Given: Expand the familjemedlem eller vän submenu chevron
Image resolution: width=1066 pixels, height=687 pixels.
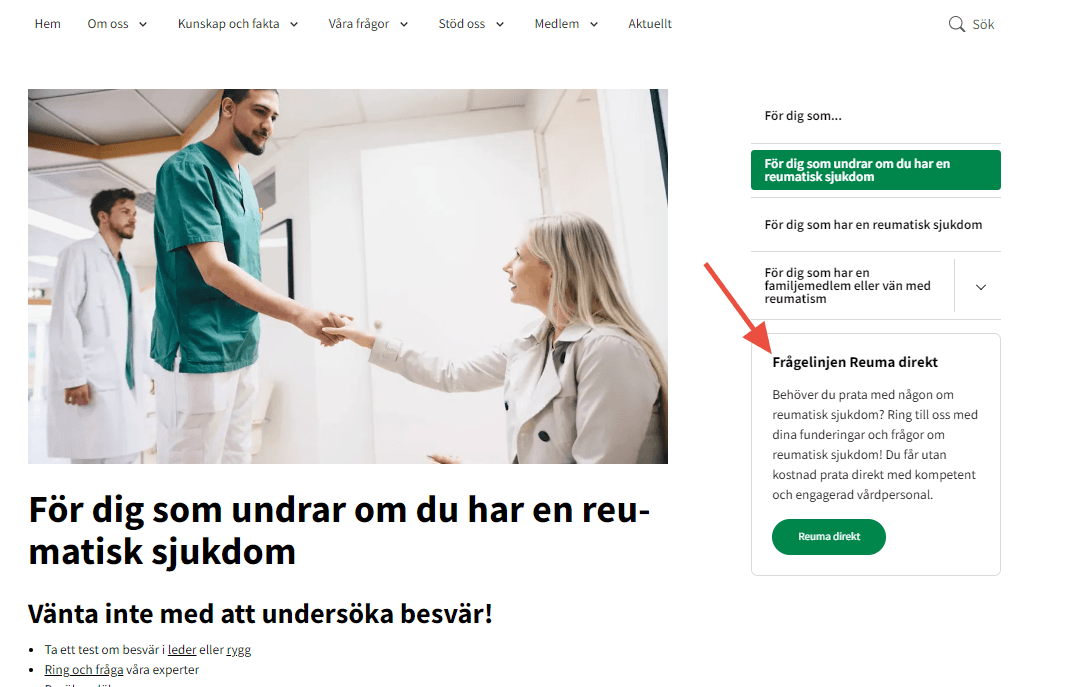Looking at the screenshot, I should [x=980, y=287].
